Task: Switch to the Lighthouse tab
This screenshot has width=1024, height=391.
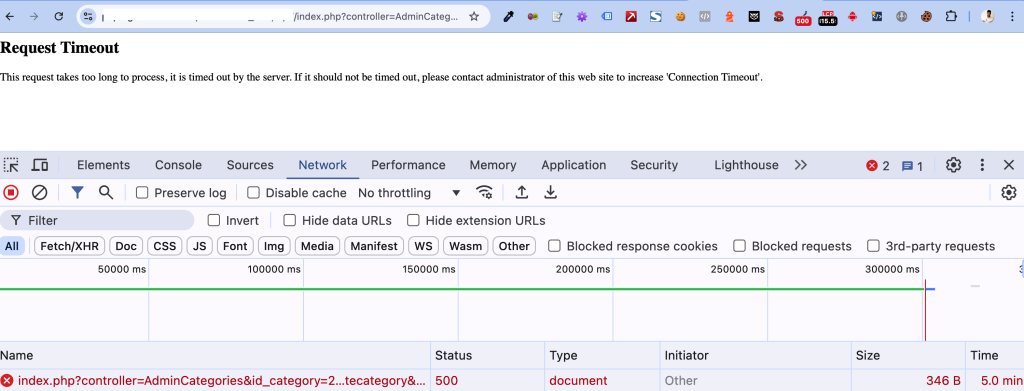Action: [746, 165]
